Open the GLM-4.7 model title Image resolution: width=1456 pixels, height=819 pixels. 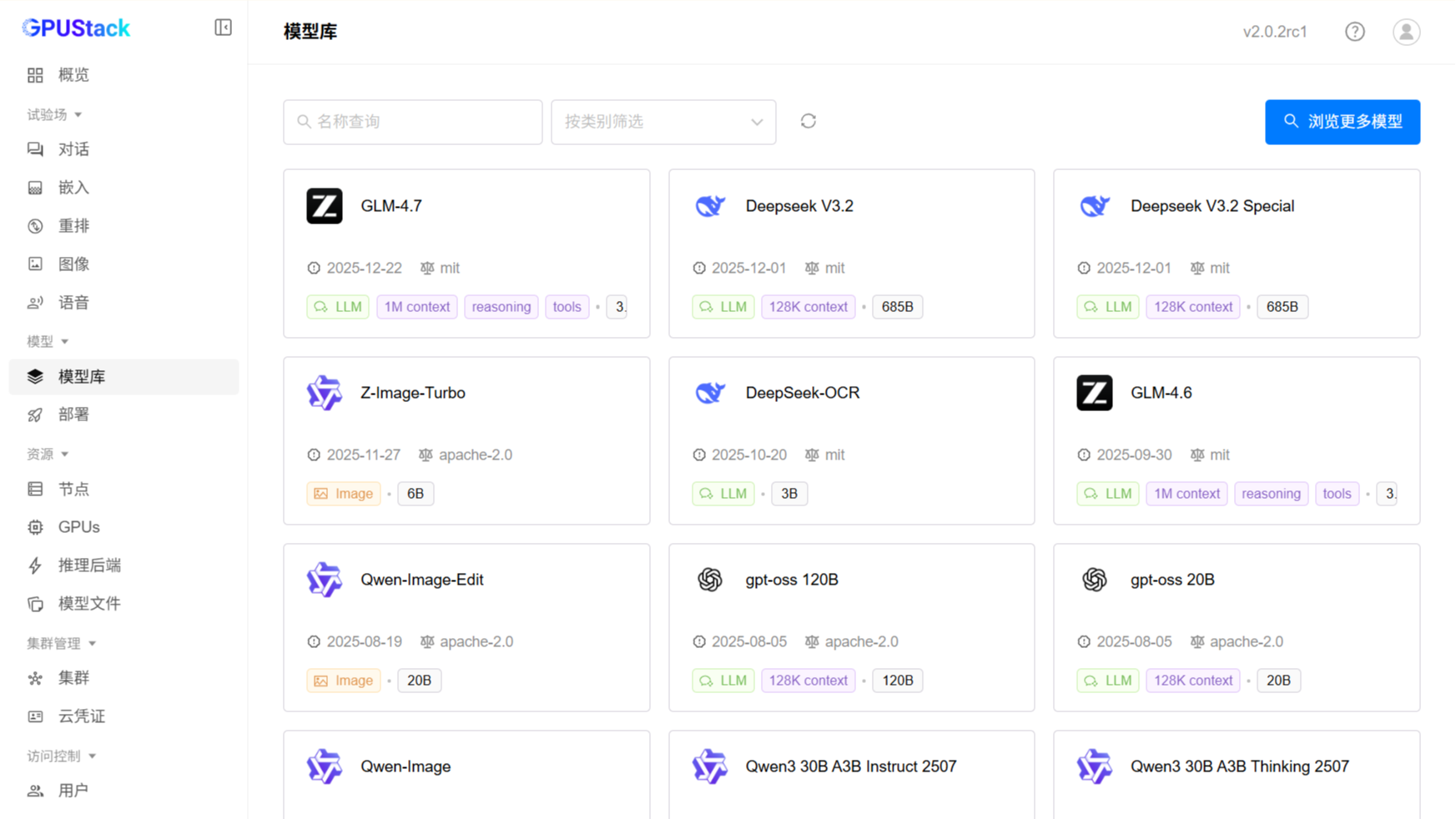click(391, 206)
